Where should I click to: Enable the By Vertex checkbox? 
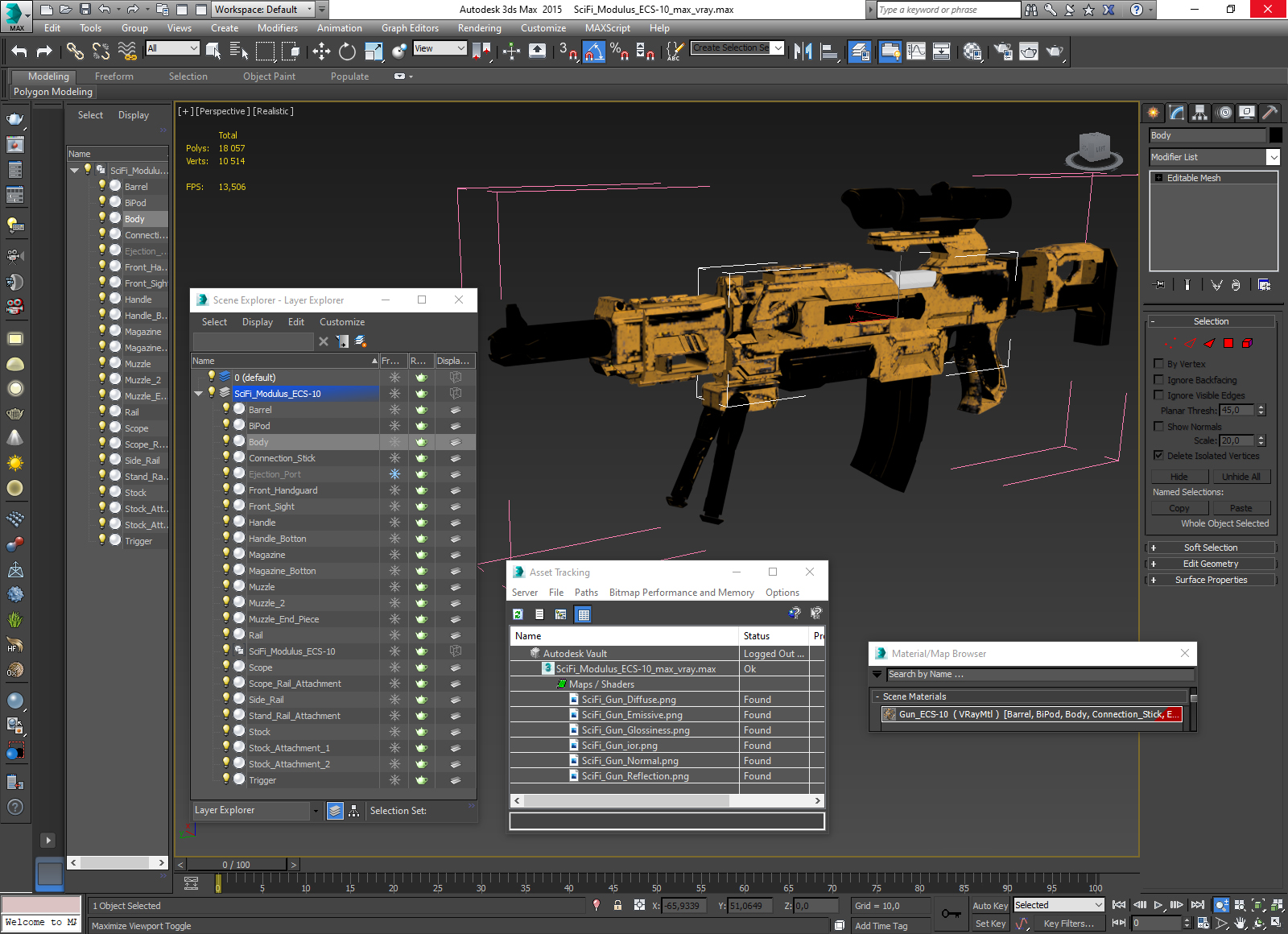[1159, 364]
